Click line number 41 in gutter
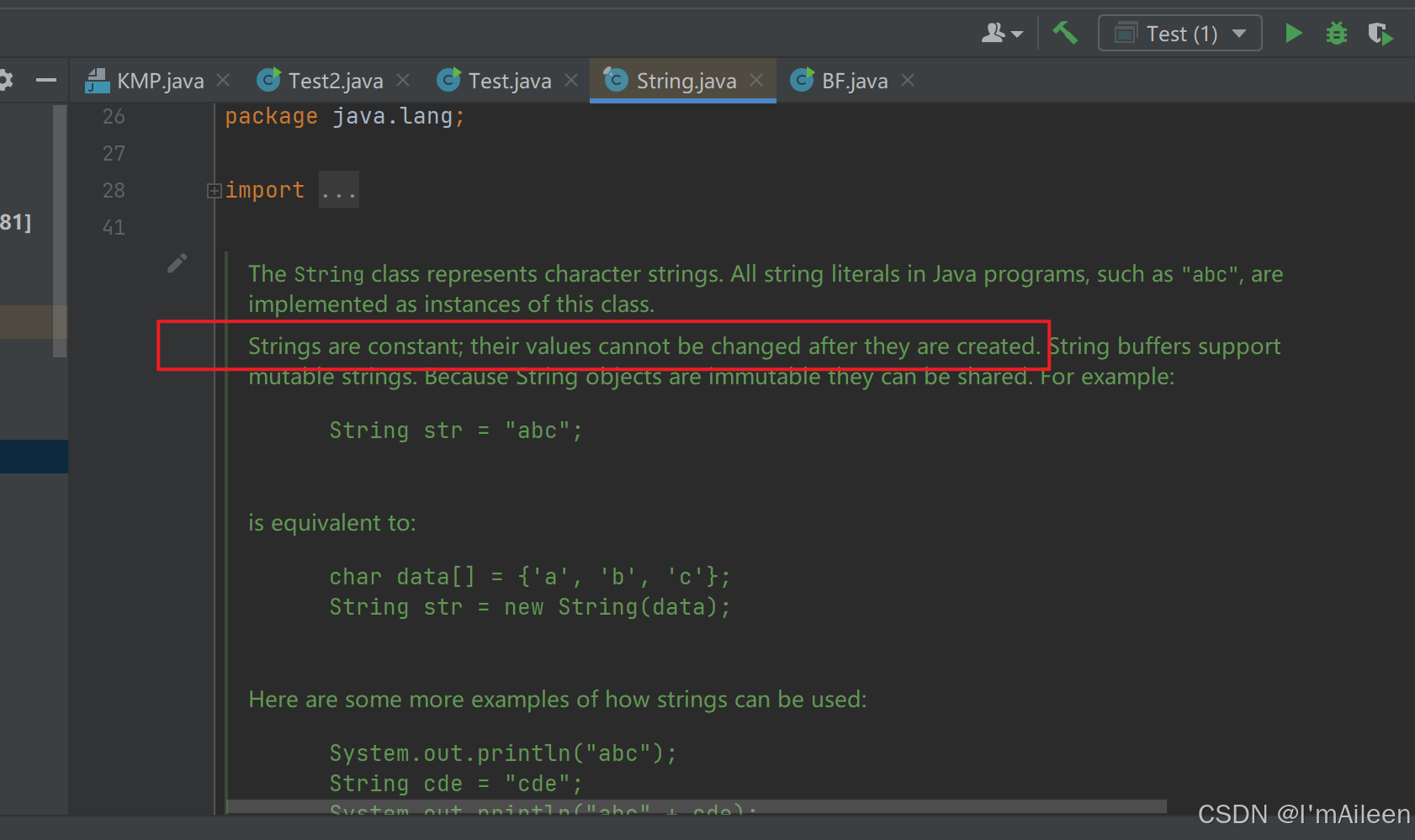Viewport: 1415px width, 840px height. tap(114, 228)
